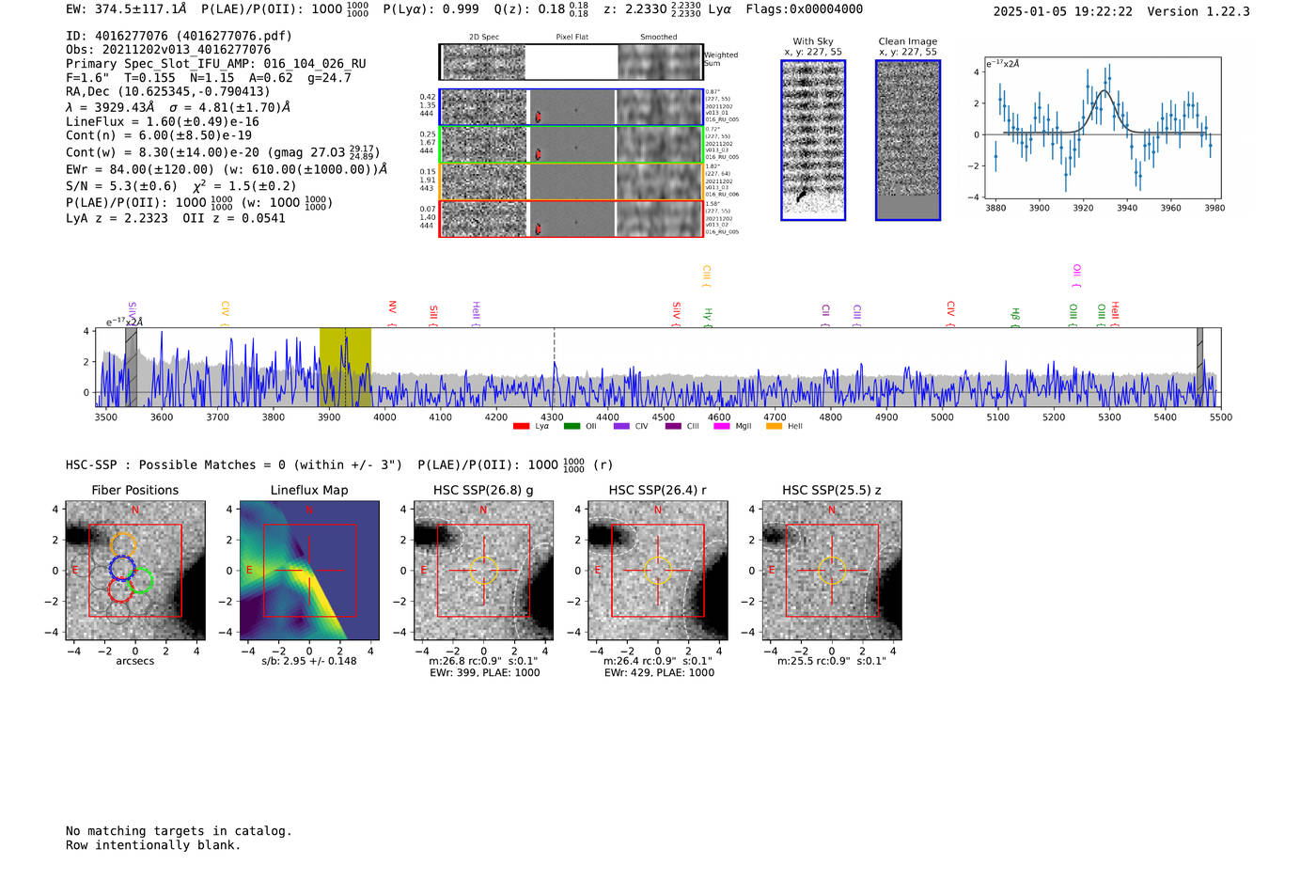Click the 'Flags:0x00004000' header text
Screen dimensions: 1316x896
[x=805, y=9]
